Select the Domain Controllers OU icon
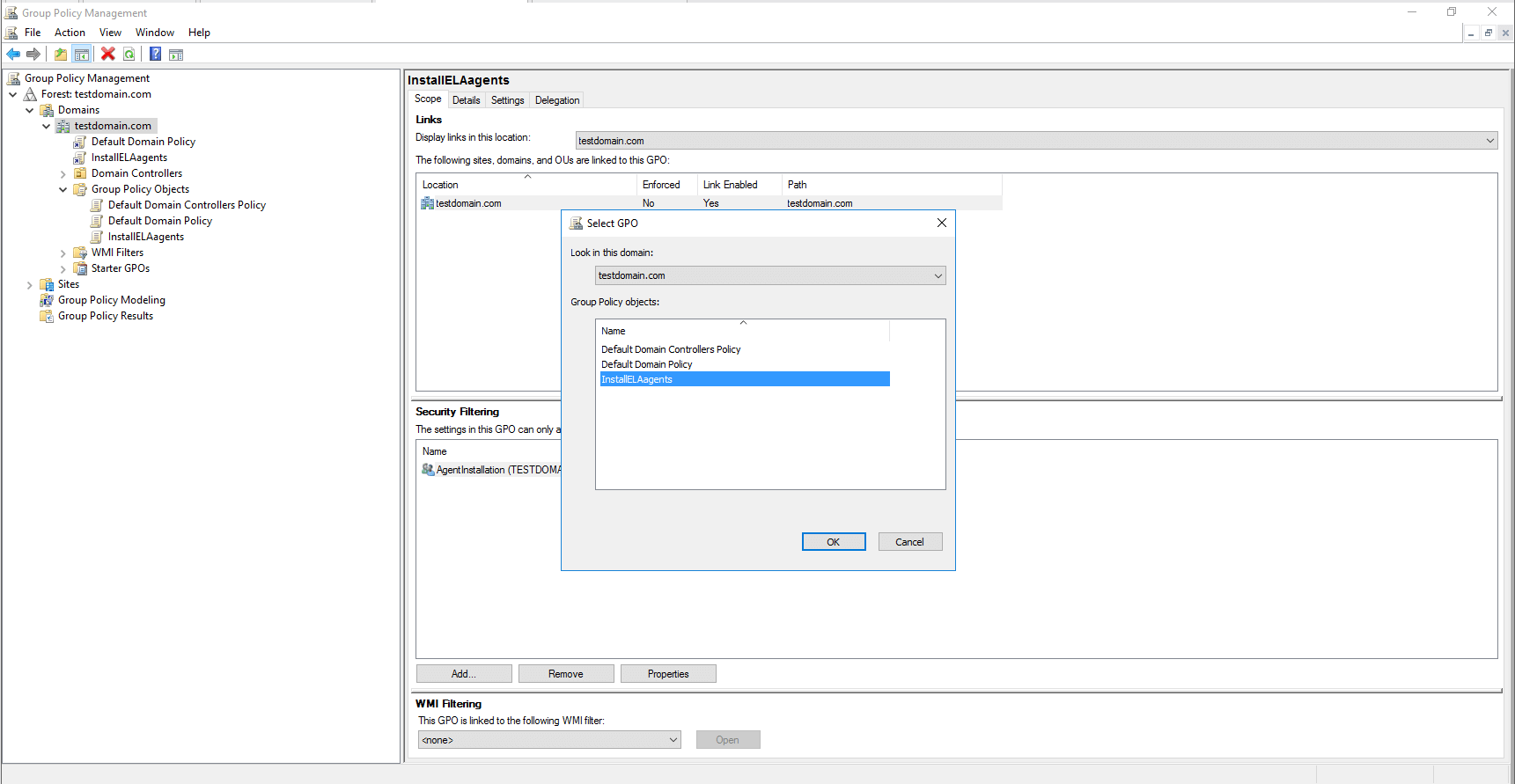 point(80,173)
